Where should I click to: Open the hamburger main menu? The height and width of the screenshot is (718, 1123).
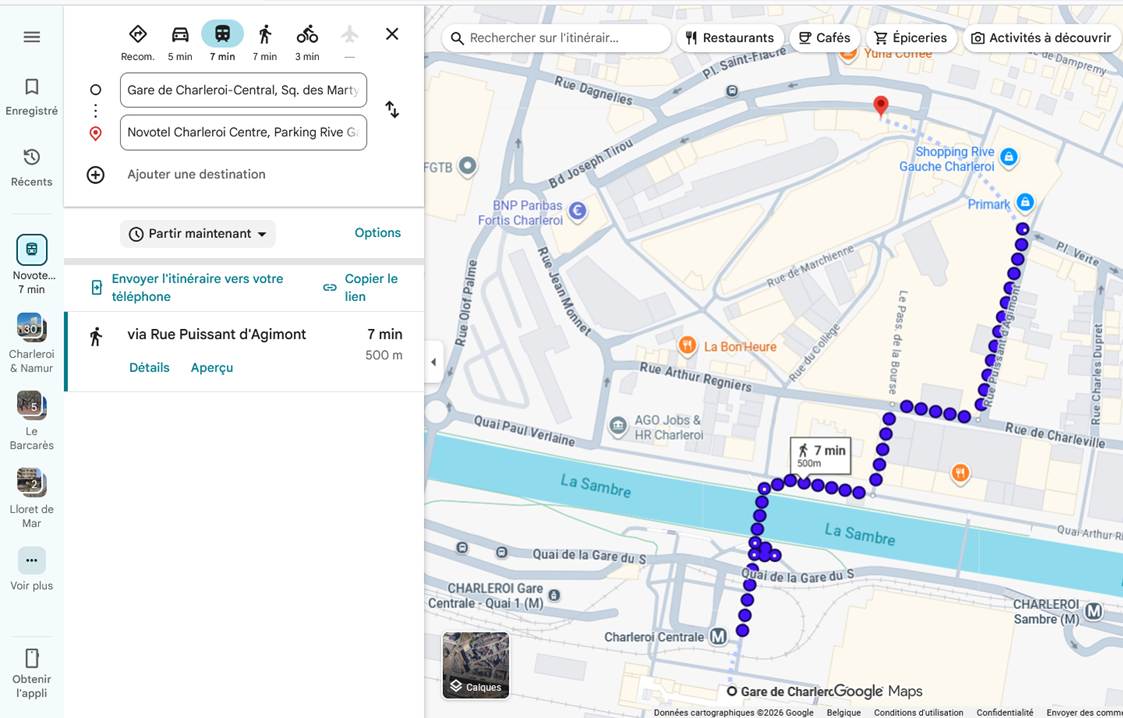tap(32, 37)
